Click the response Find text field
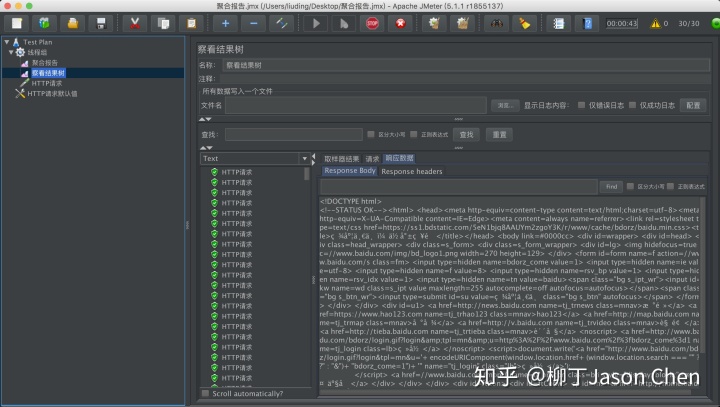The width and height of the screenshot is (720, 407). [x=459, y=187]
